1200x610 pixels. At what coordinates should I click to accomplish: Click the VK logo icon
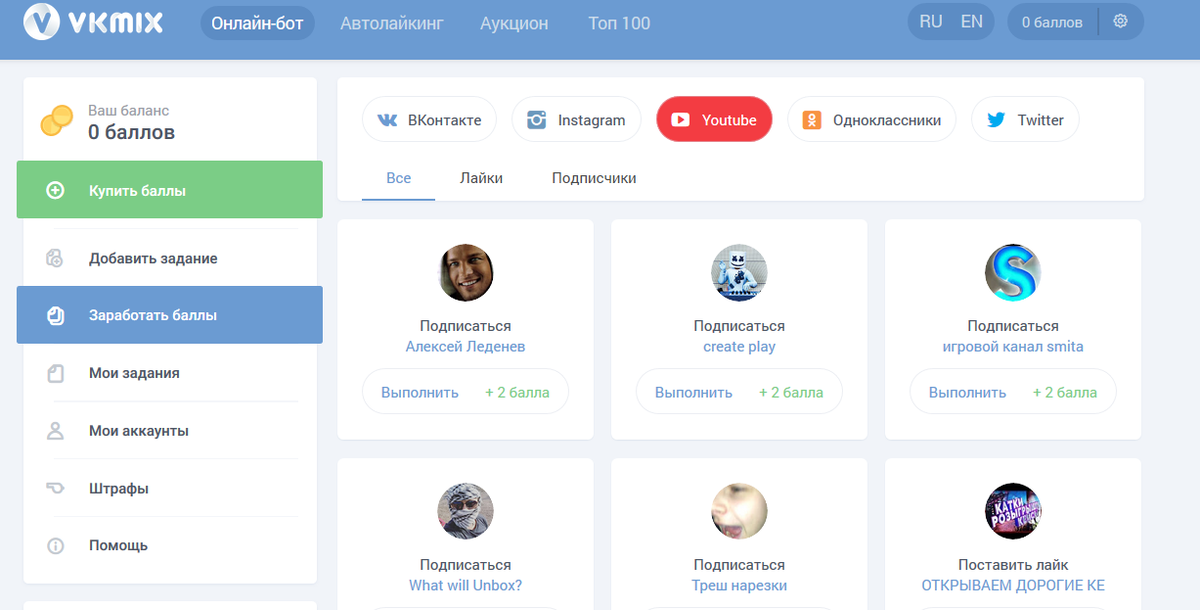point(387,120)
